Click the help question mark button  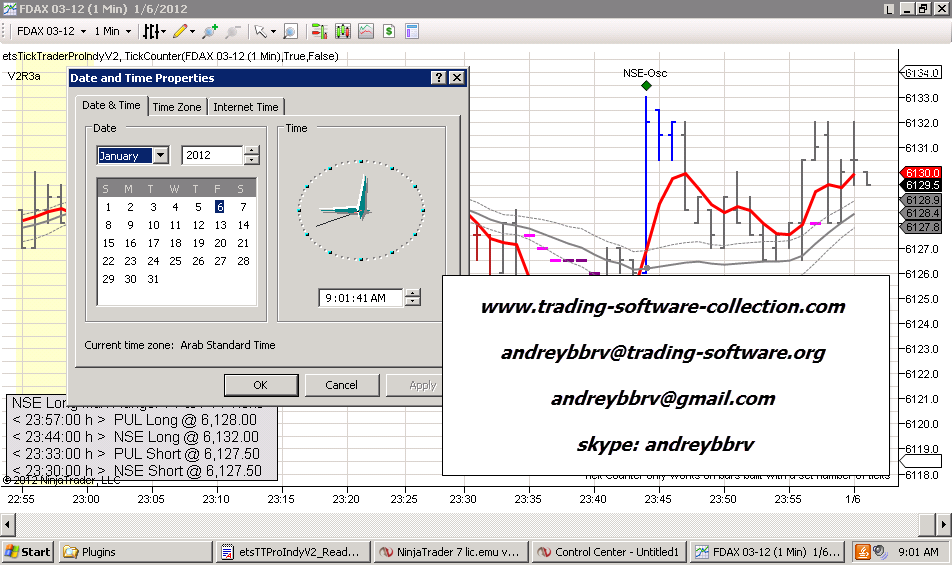pos(439,78)
